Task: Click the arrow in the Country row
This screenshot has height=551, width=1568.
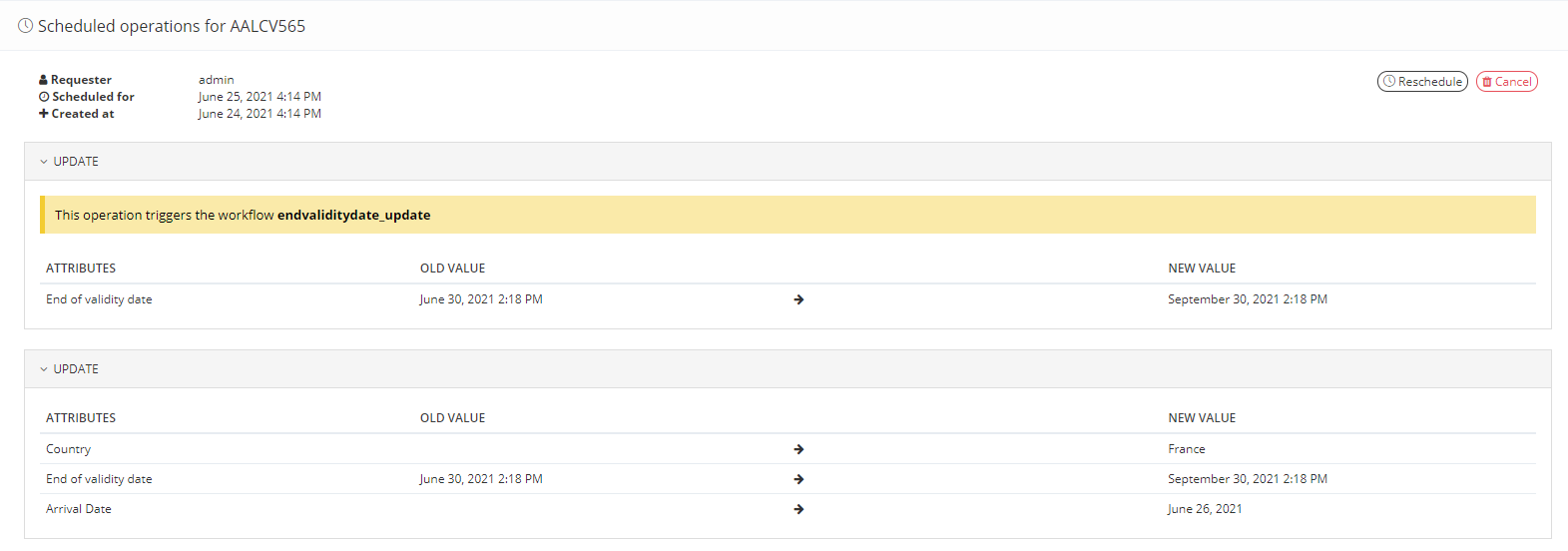Action: point(798,449)
